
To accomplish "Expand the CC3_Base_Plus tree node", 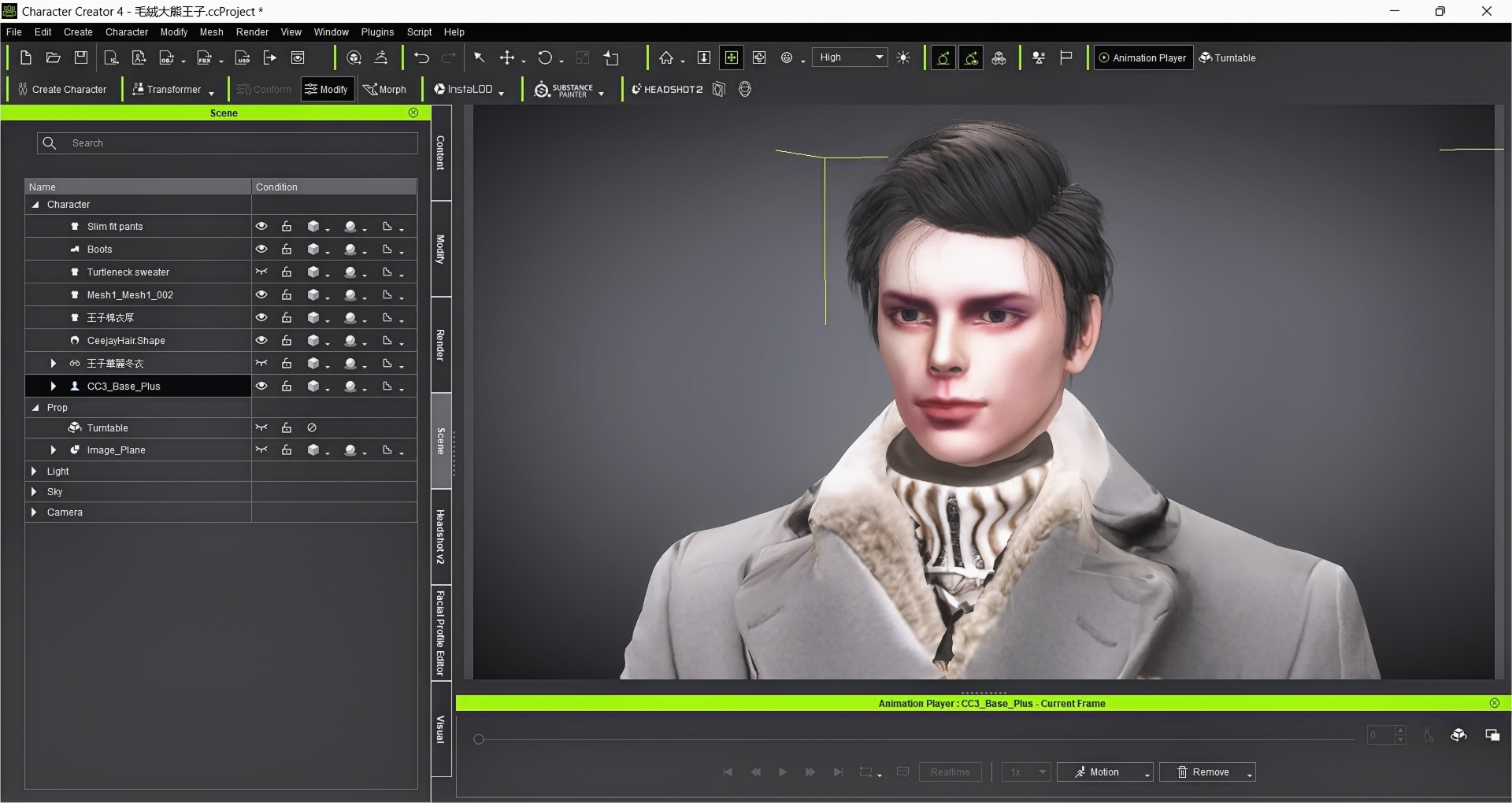I will point(53,387).
